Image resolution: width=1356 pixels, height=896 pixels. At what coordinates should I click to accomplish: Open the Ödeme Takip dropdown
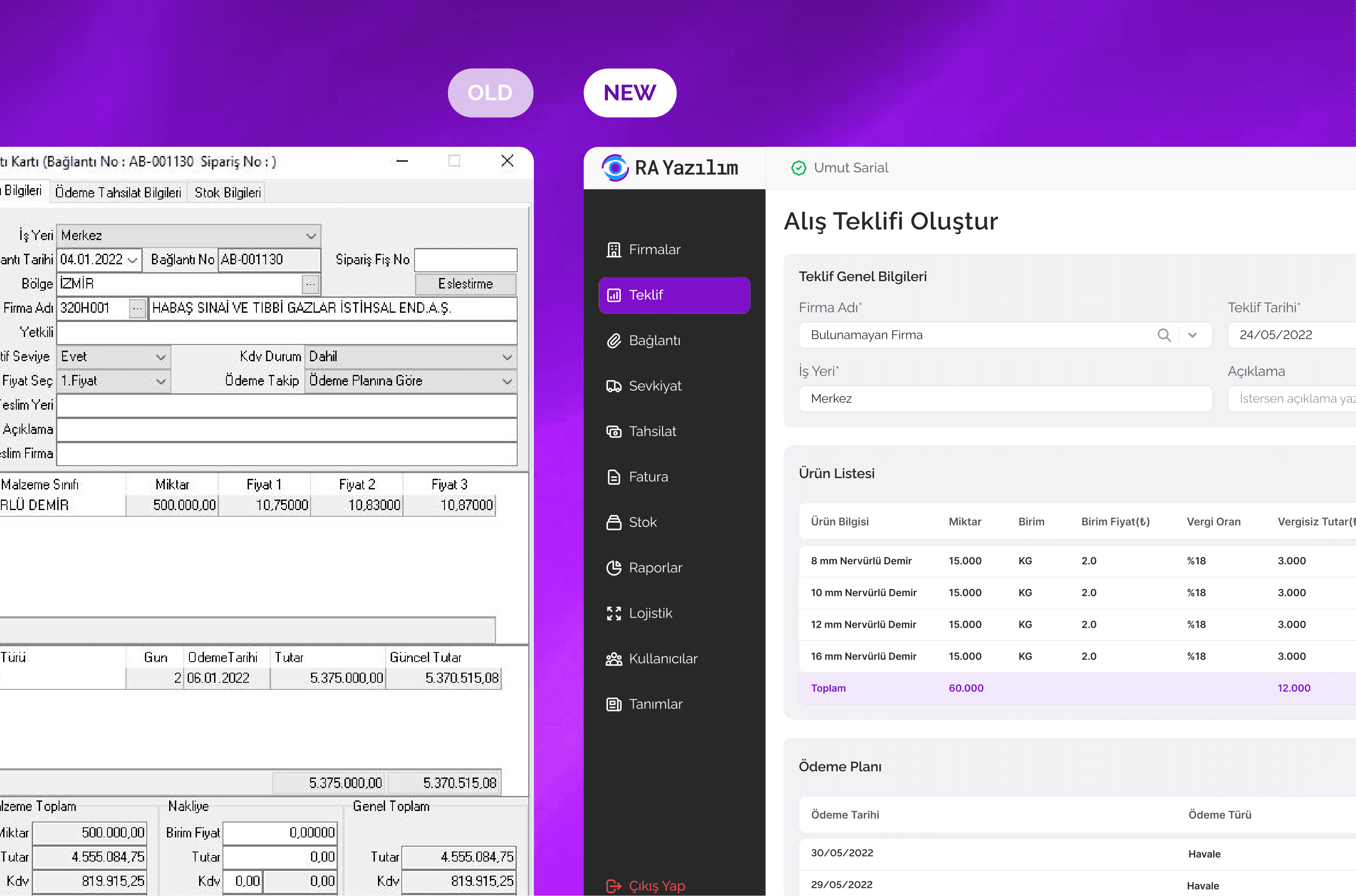(x=507, y=381)
